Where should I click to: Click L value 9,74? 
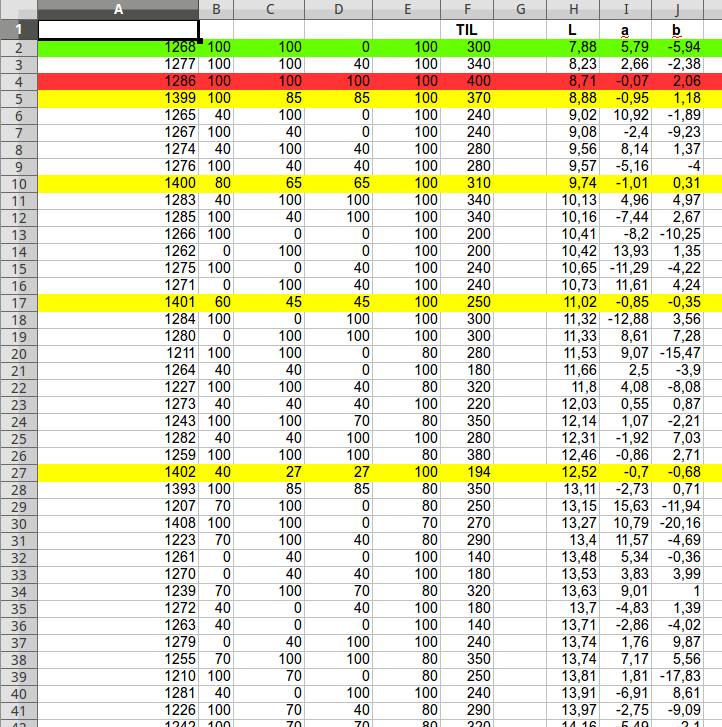coord(573,184)
